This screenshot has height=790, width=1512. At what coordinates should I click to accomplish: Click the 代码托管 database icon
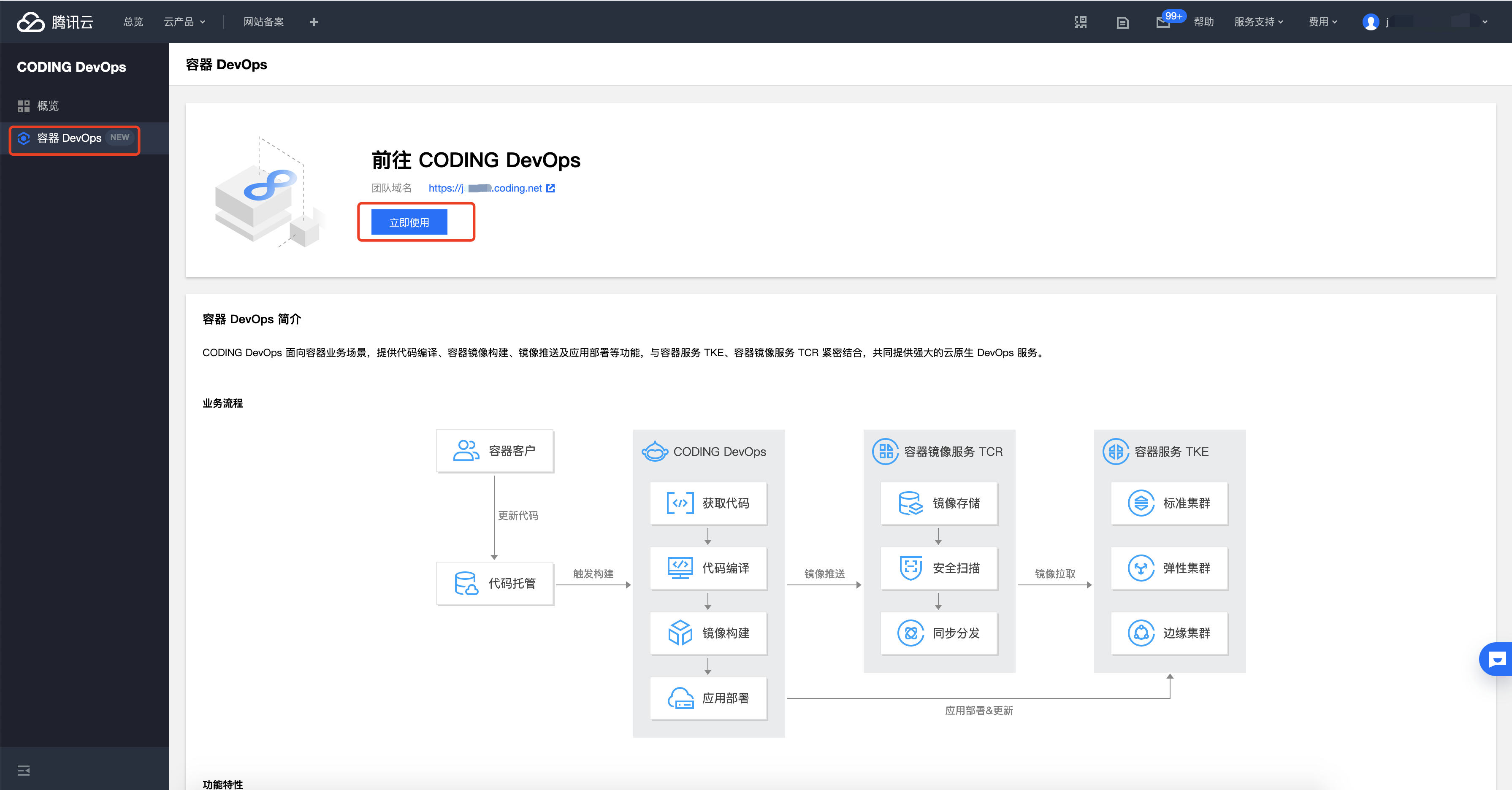[x=466, y=583]
